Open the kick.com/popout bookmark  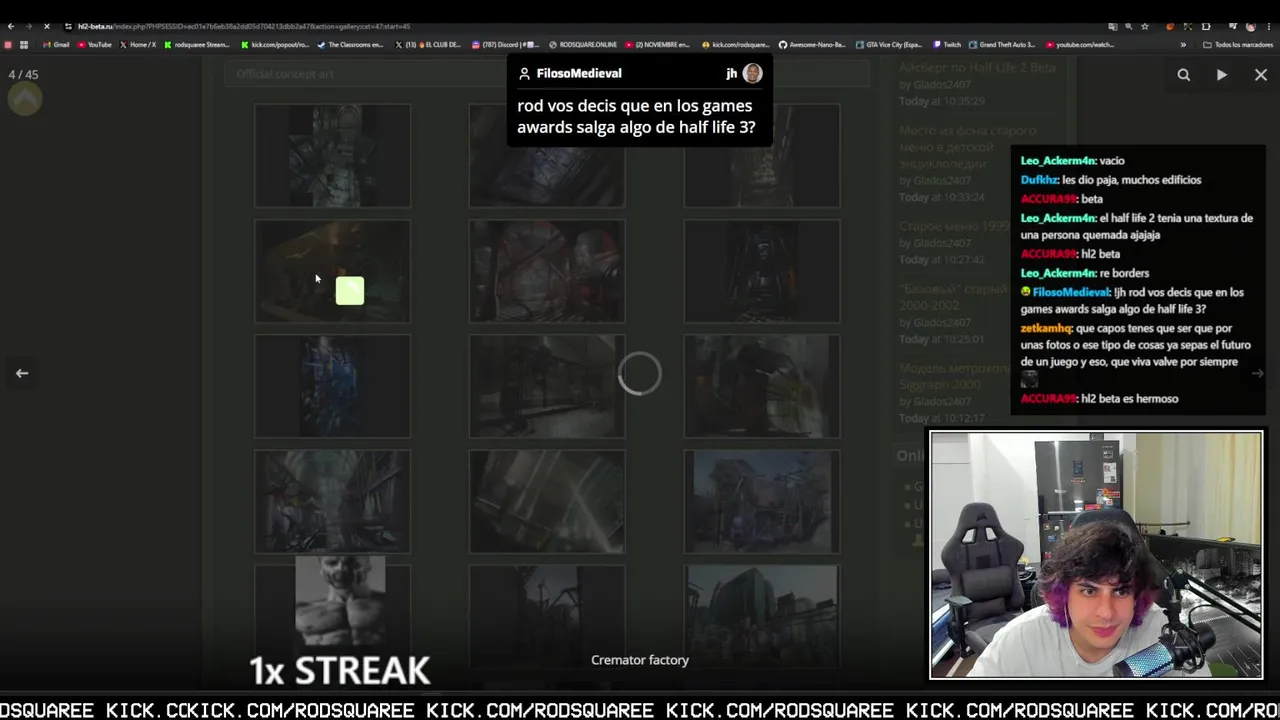(275, 45)
